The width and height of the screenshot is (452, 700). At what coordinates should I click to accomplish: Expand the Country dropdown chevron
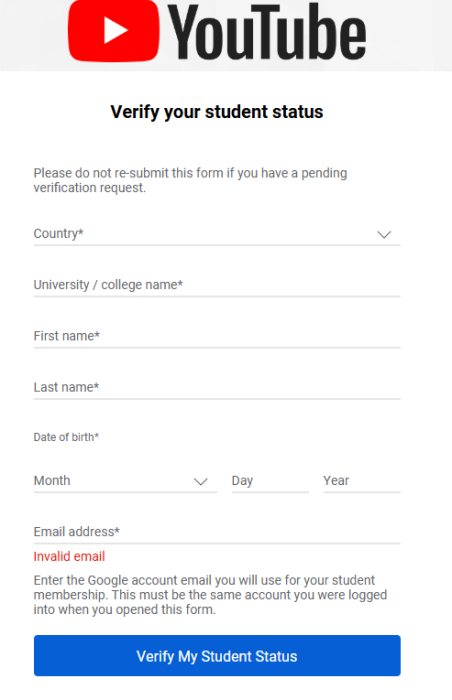[x=384, y=234]
